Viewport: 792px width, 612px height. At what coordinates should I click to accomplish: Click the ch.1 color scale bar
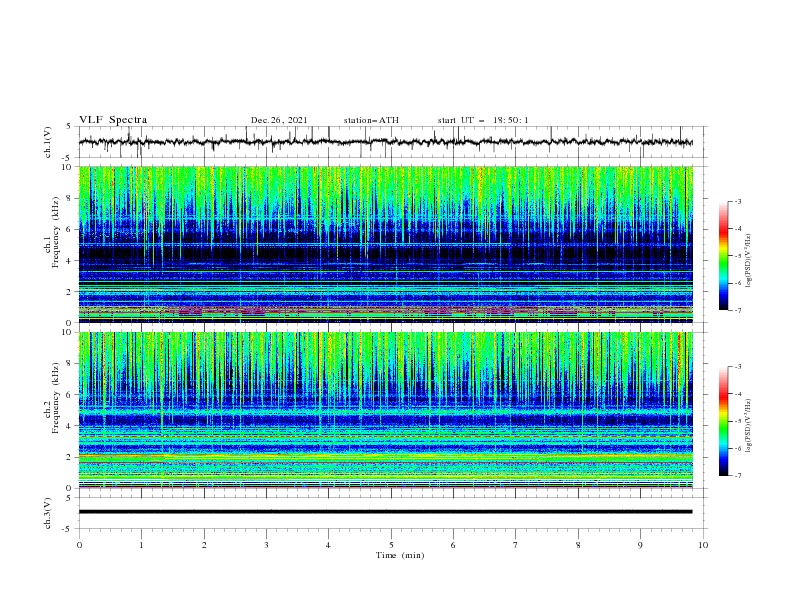(724, 256)
